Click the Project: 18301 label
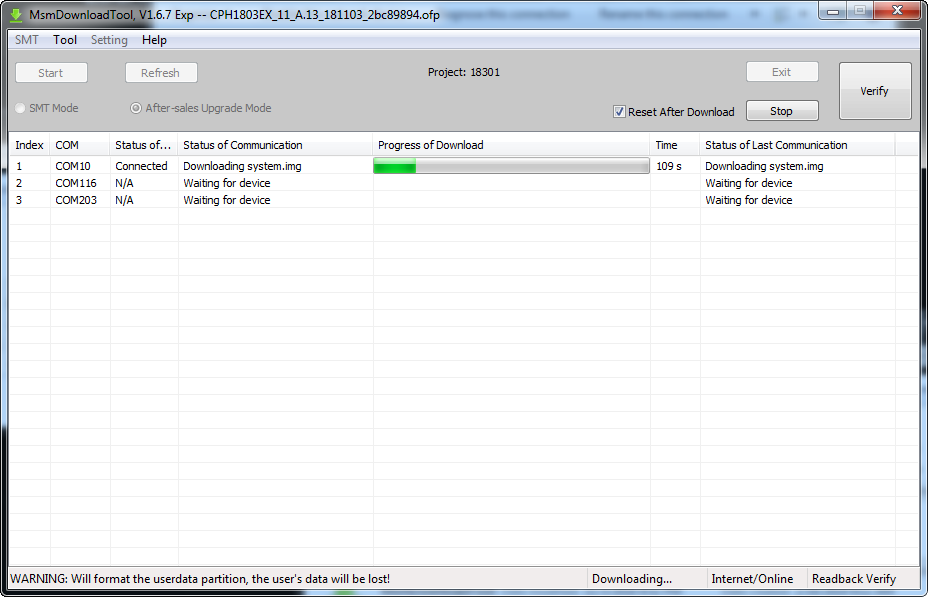Viewport: 928px width, 597px height. pos(464,72)
